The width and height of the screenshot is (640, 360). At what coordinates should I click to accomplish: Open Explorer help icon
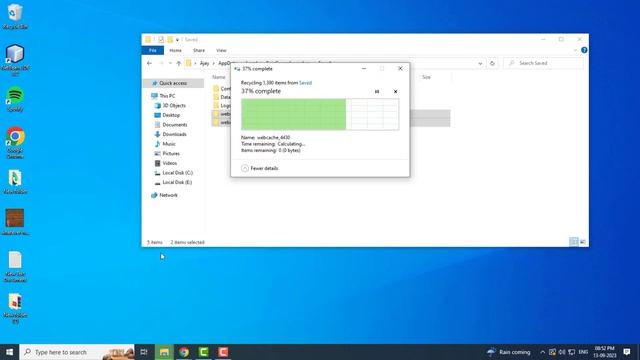[584, 50]
